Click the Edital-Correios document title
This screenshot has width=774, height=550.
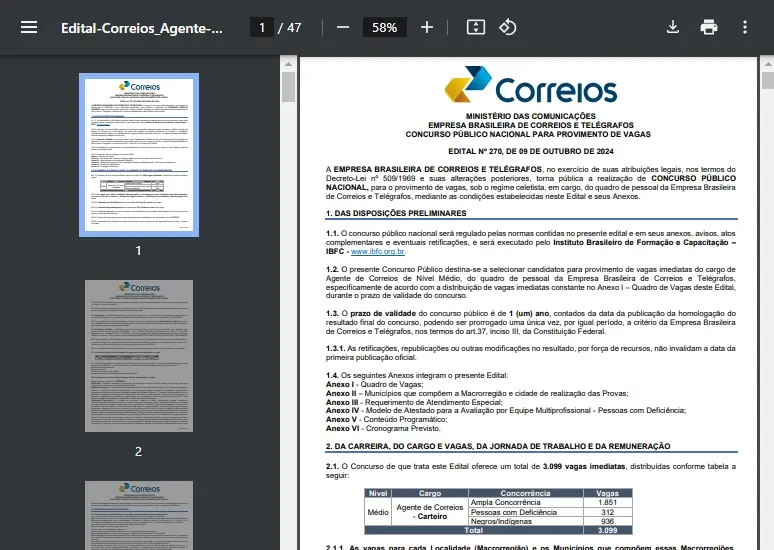(x=142, y=27)
